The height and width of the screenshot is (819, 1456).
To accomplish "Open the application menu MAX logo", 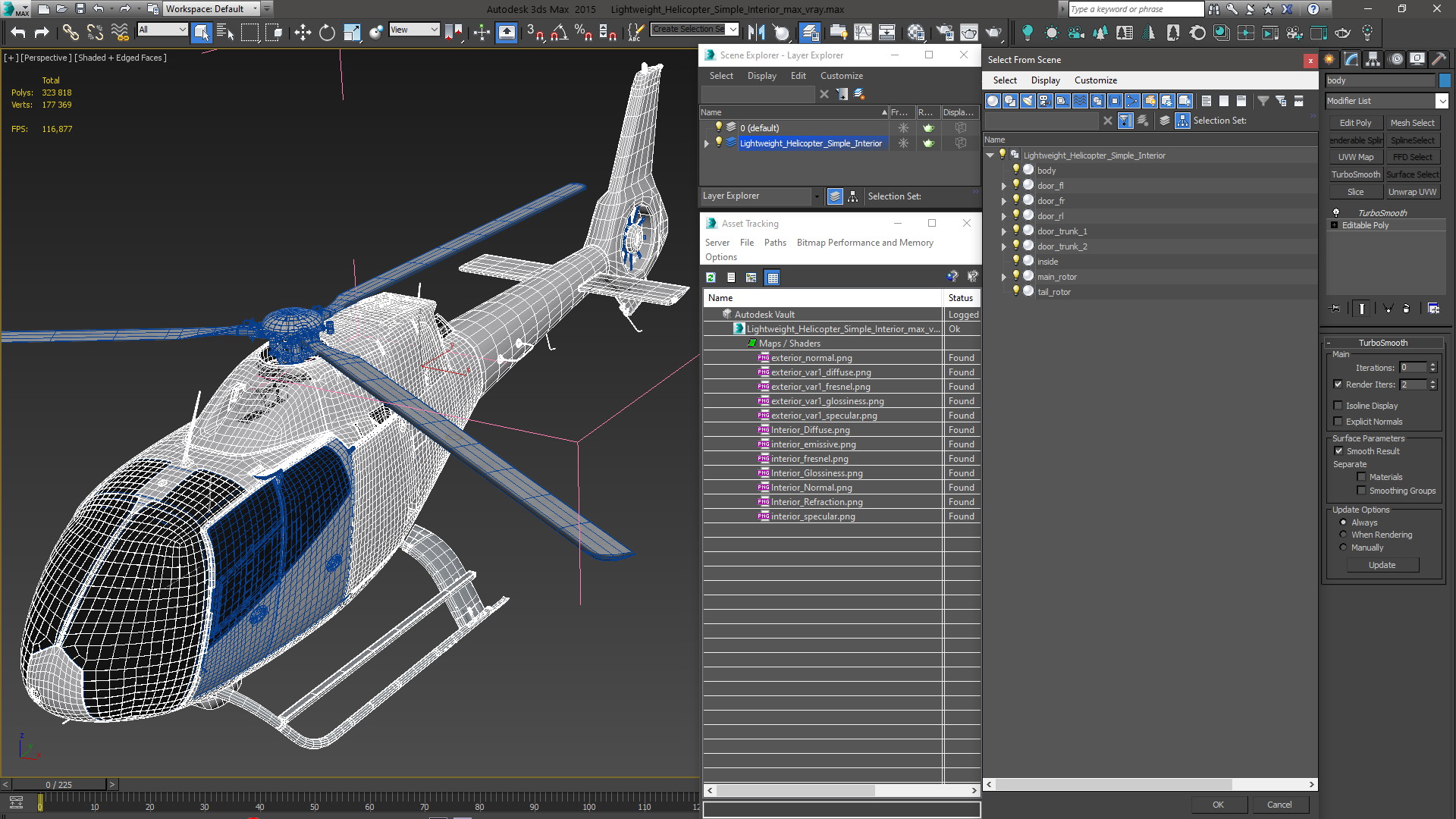I will [x=15, y=9].
